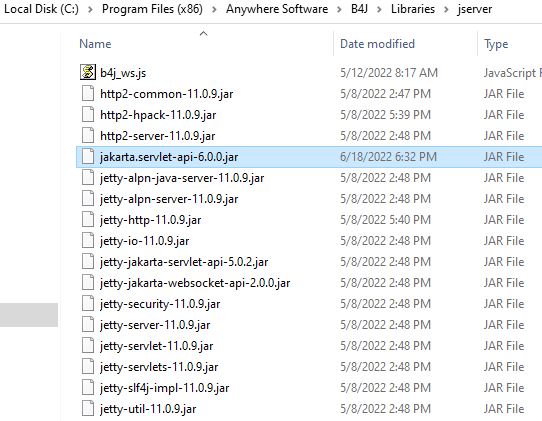542x421 pixels.
Task: Select the jetty-slf4j-impl-11.0.9.jar file name
Action: tap(165, 388)
